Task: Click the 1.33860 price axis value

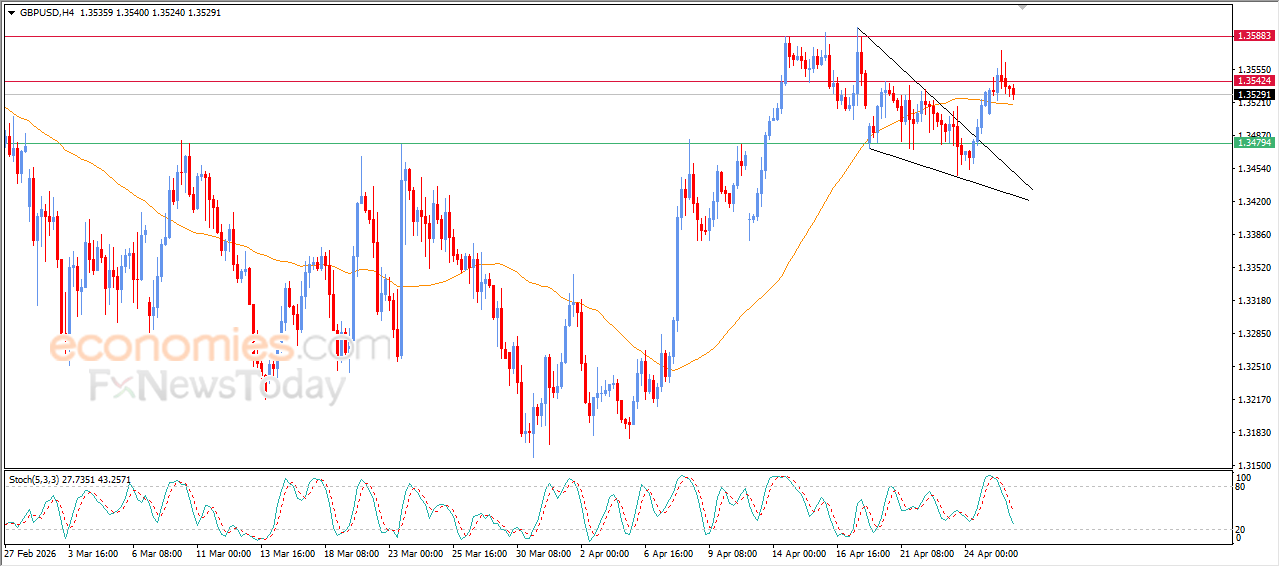Action: [1253, 235]
